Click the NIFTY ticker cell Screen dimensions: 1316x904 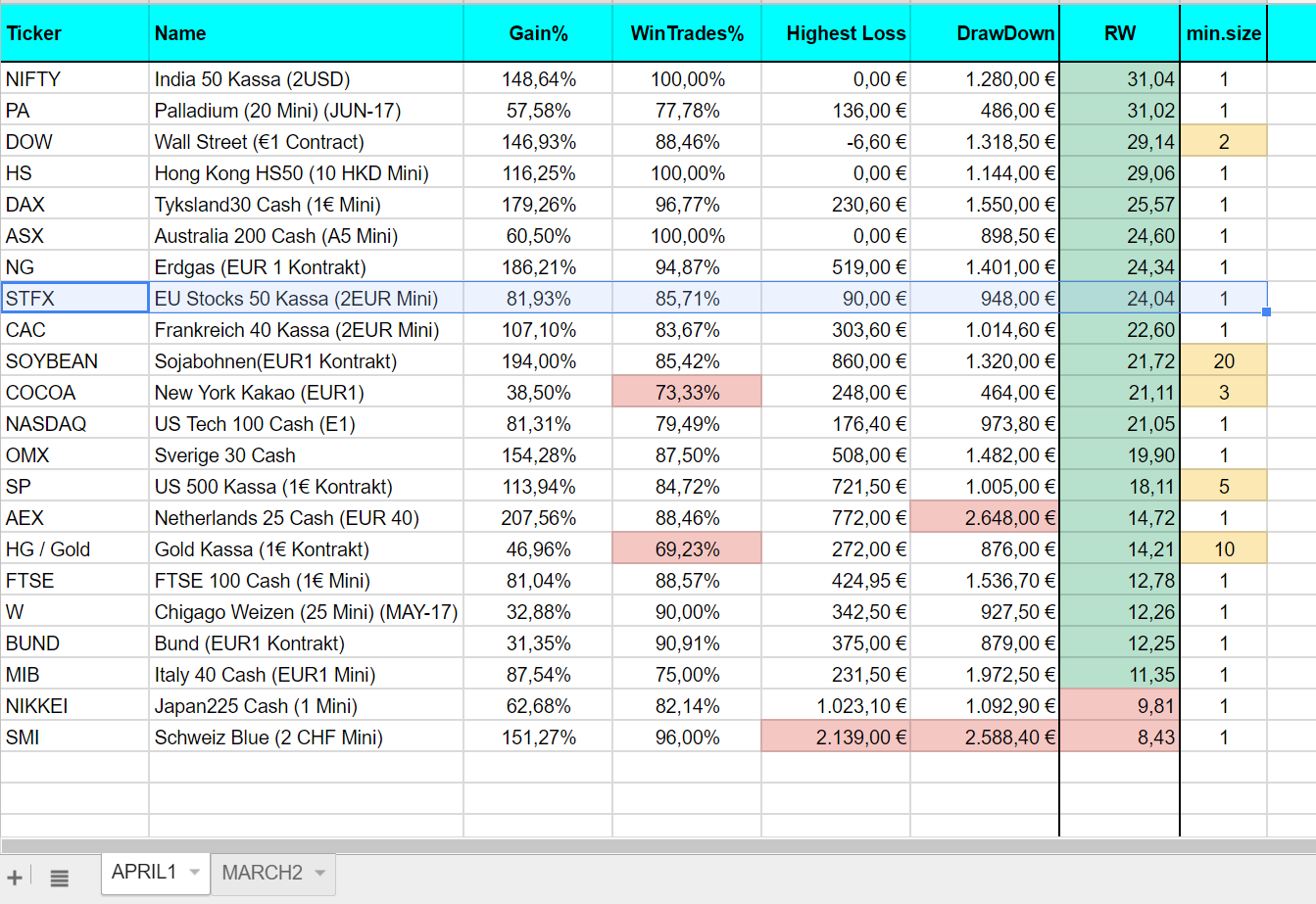coord(74,79)
